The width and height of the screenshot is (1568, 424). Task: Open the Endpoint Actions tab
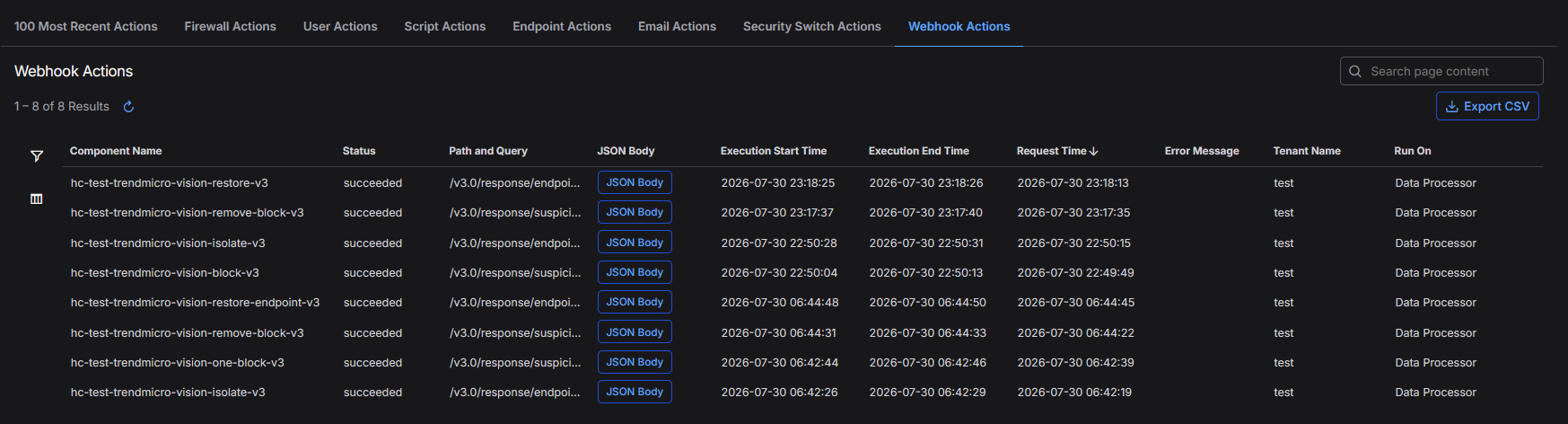(x=562, y=26)
